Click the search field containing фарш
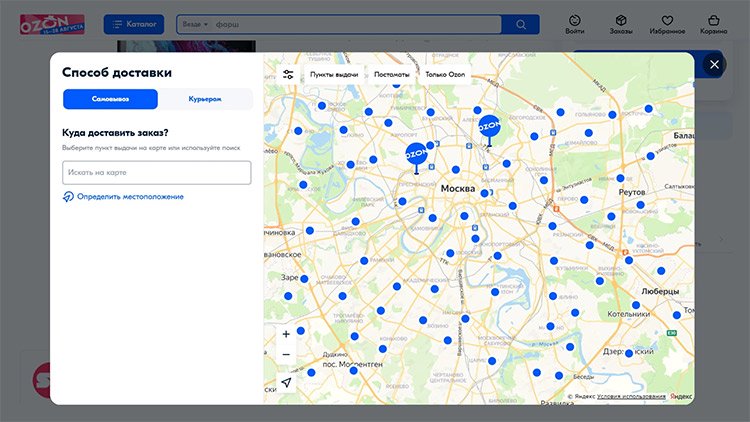 pyautogui.click(x=356, y=24)
